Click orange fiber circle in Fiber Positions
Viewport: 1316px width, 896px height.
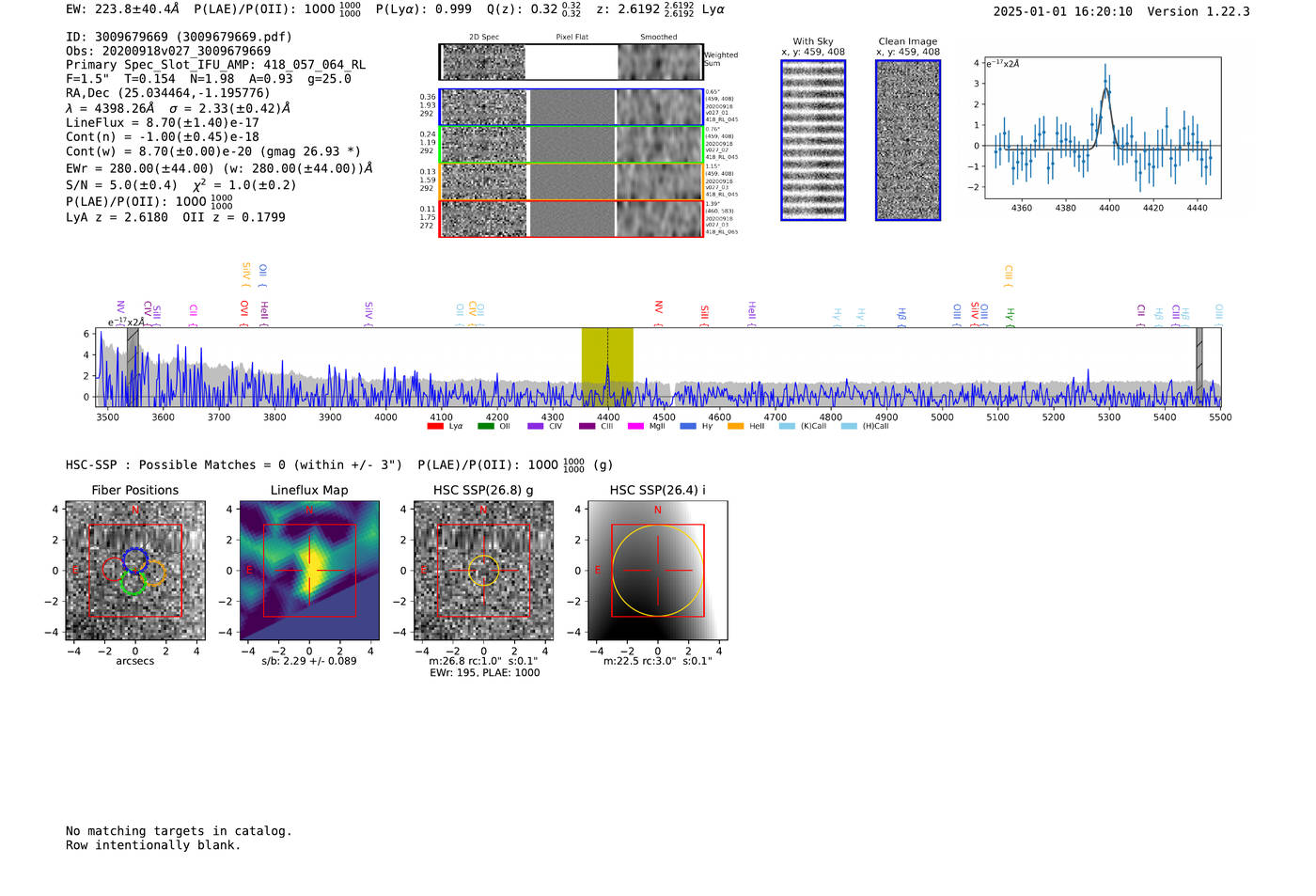coord(153,574)
